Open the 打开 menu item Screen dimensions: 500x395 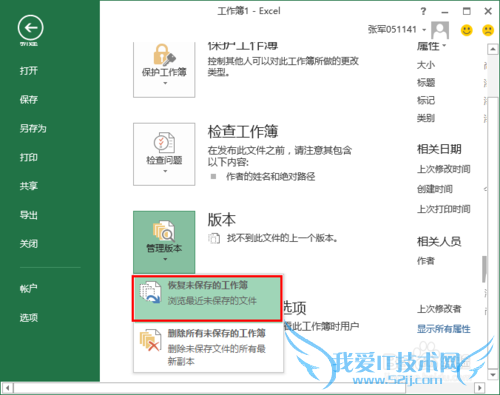(x=29, y=70)
